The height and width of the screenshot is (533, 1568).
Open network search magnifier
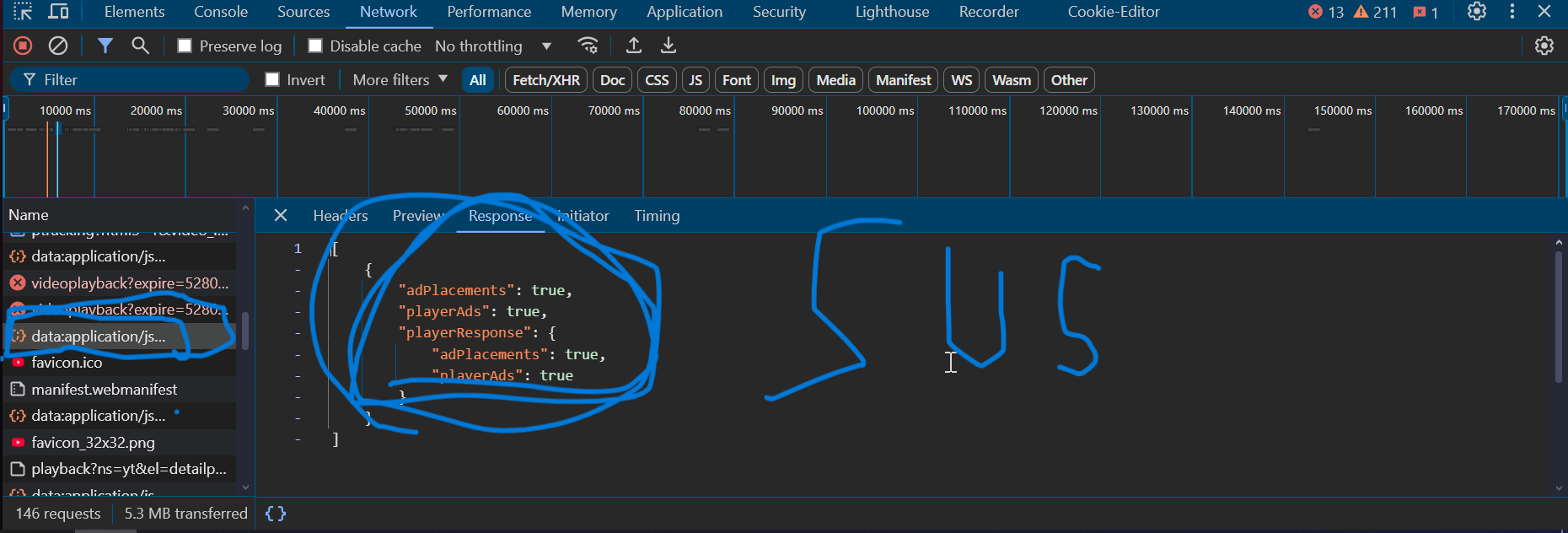[141, 46]
